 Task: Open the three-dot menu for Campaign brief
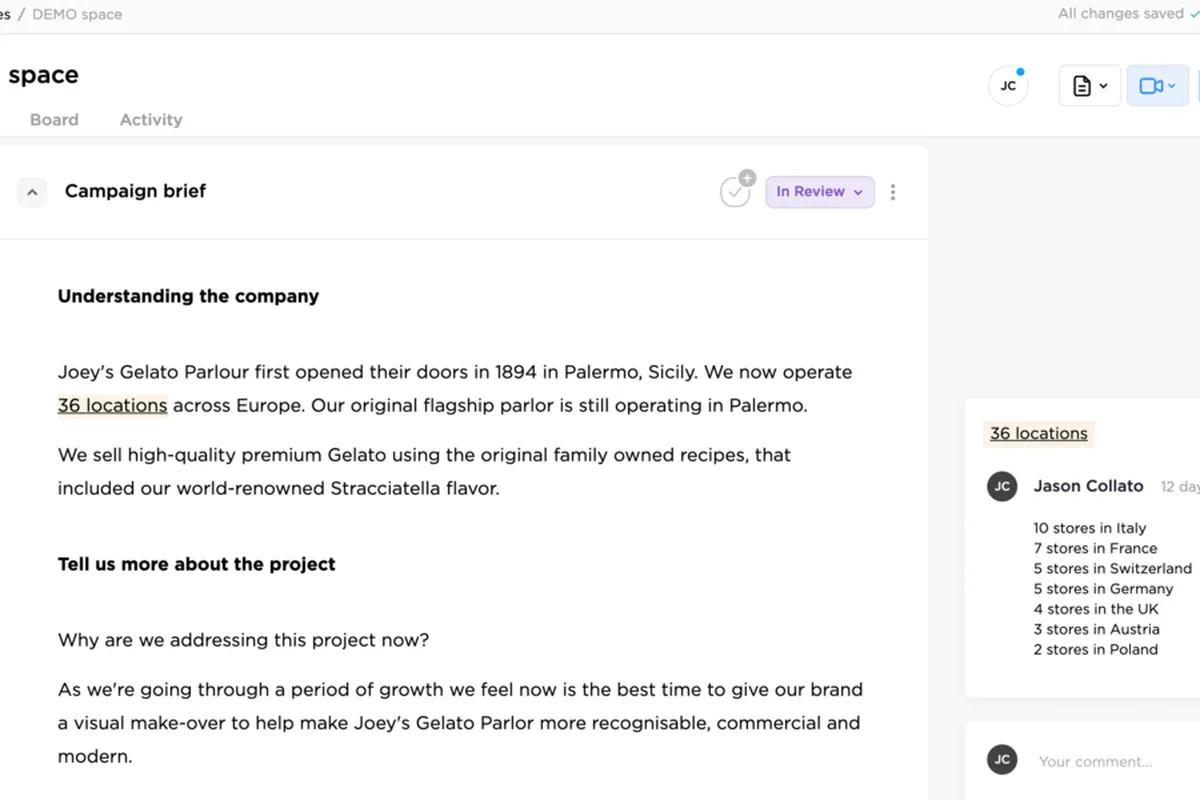[893, 192]
